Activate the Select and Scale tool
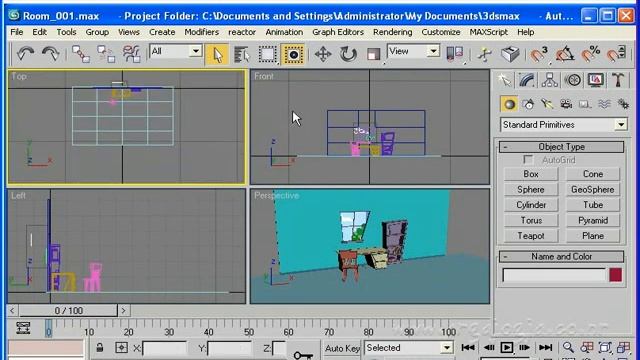640x360 pixels. (x=373, y=54)
